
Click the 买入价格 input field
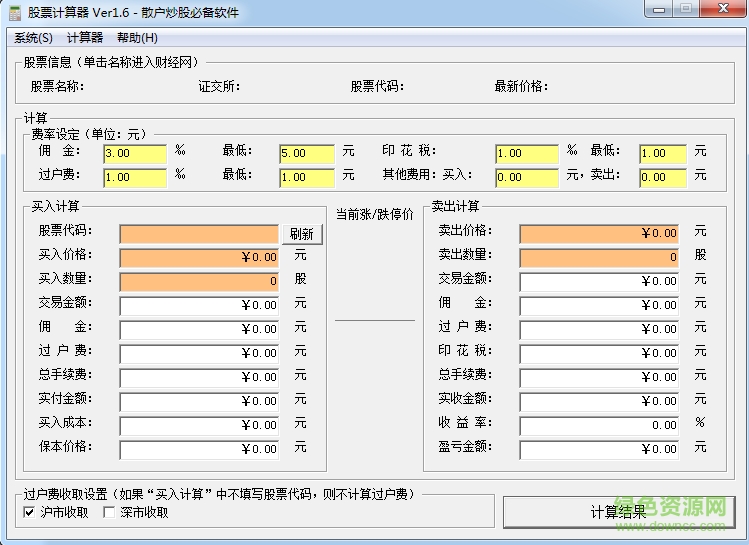[x=199, y=258]
